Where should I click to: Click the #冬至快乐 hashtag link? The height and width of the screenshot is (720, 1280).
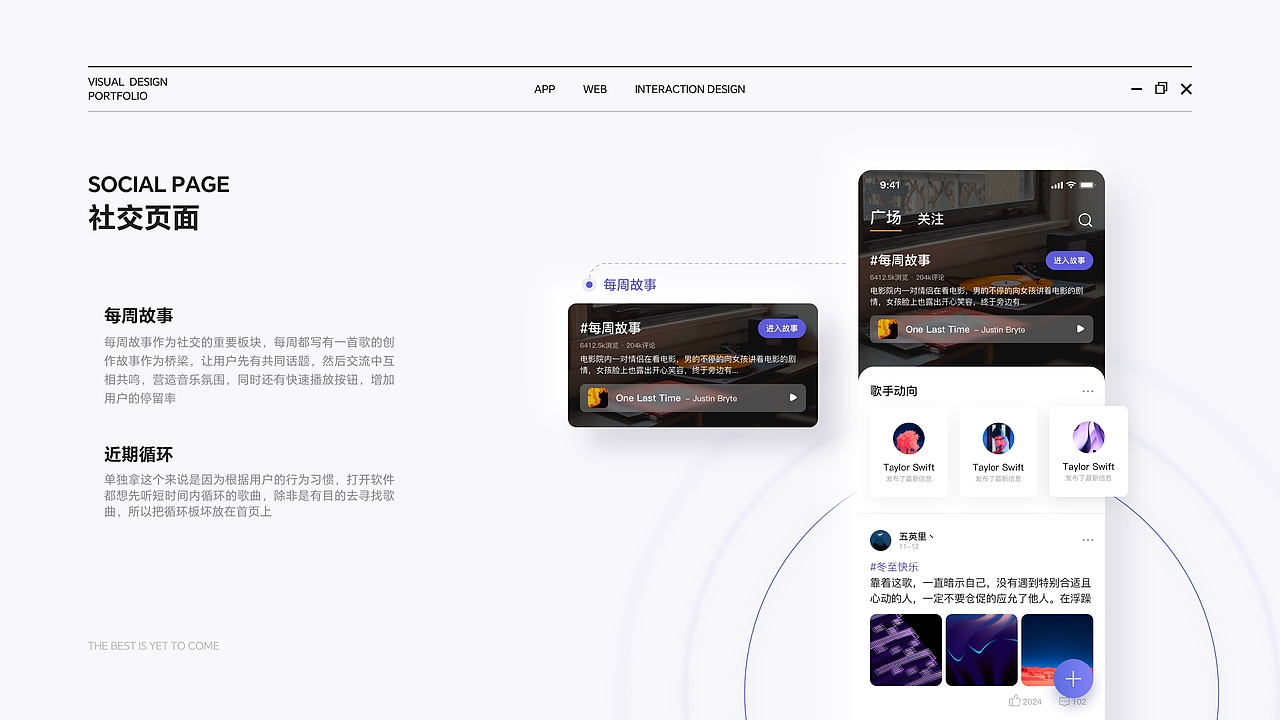pos(894,567)
